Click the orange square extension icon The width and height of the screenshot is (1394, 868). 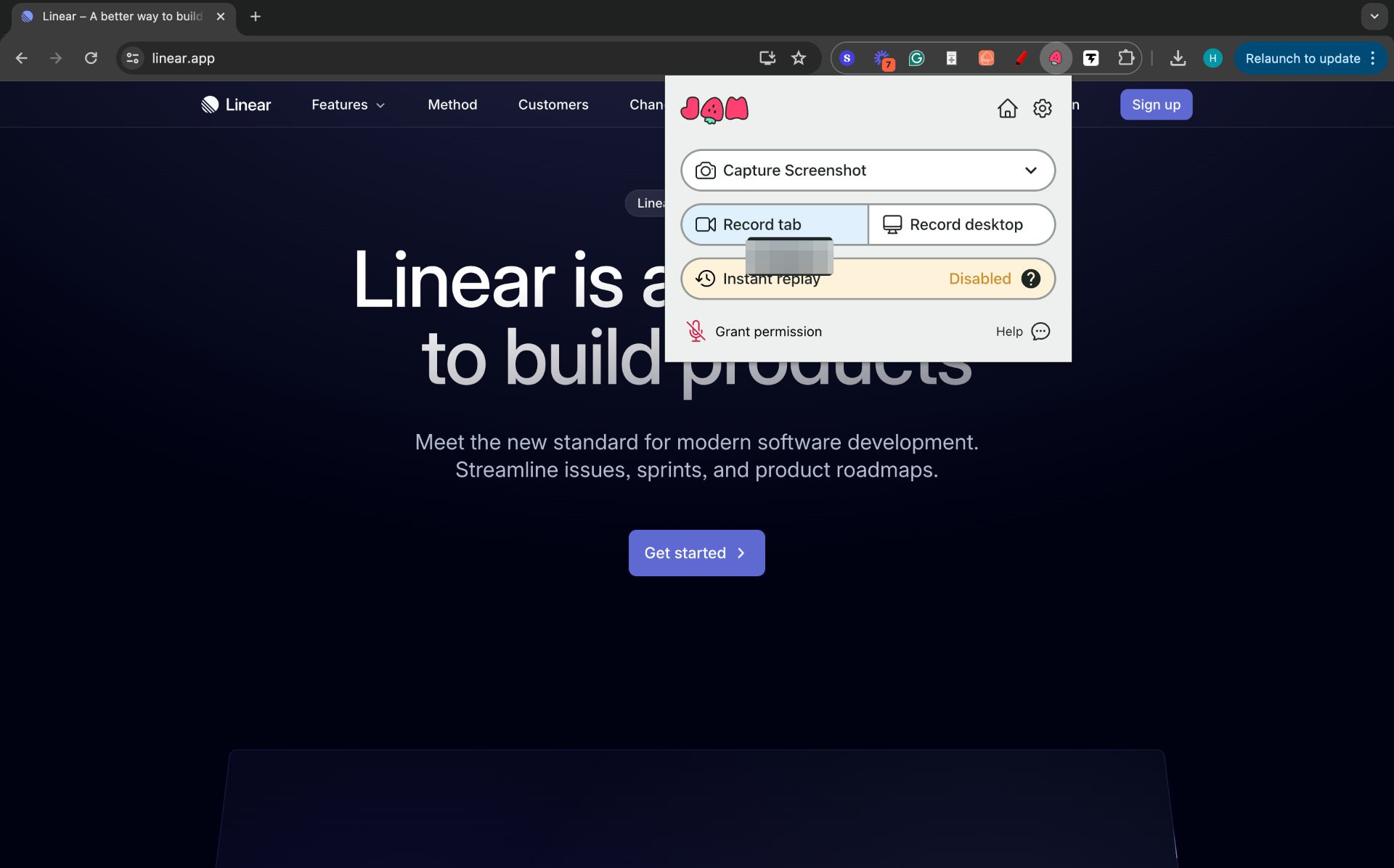(986, 58)
